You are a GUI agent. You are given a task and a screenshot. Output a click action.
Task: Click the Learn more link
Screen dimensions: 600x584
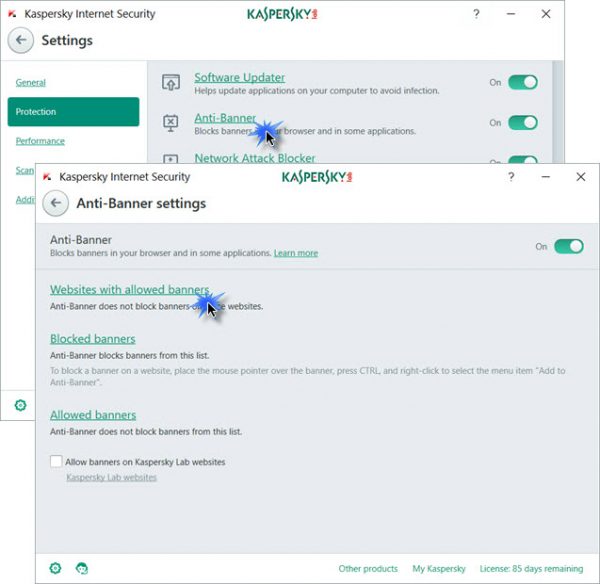point(296,253)
